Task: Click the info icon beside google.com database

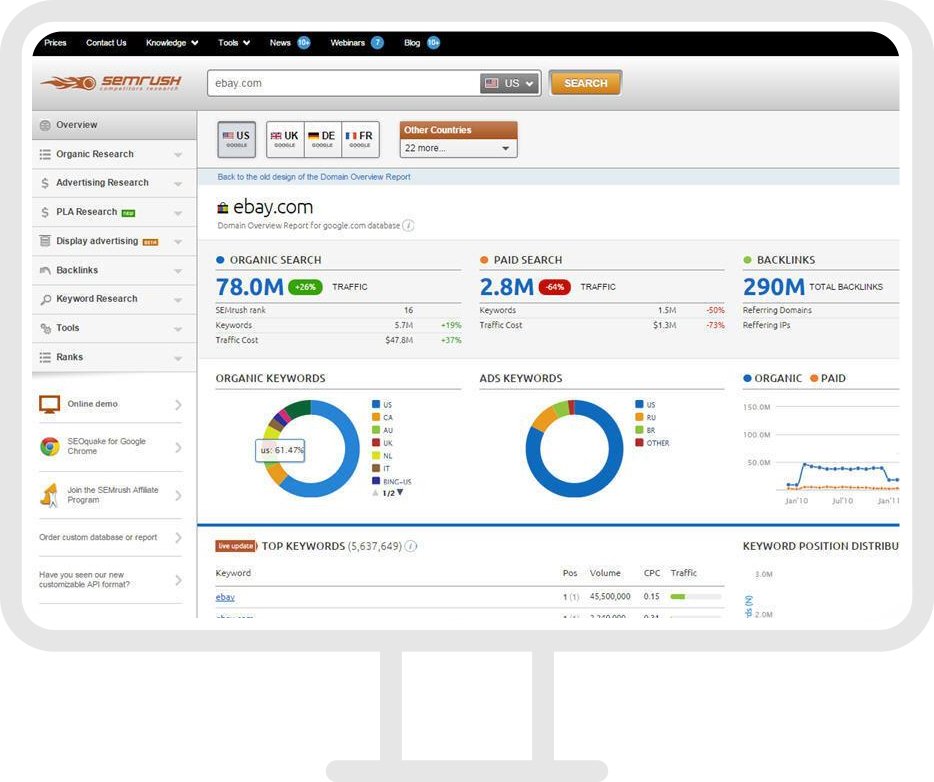Action: click(x=408, y=226)
